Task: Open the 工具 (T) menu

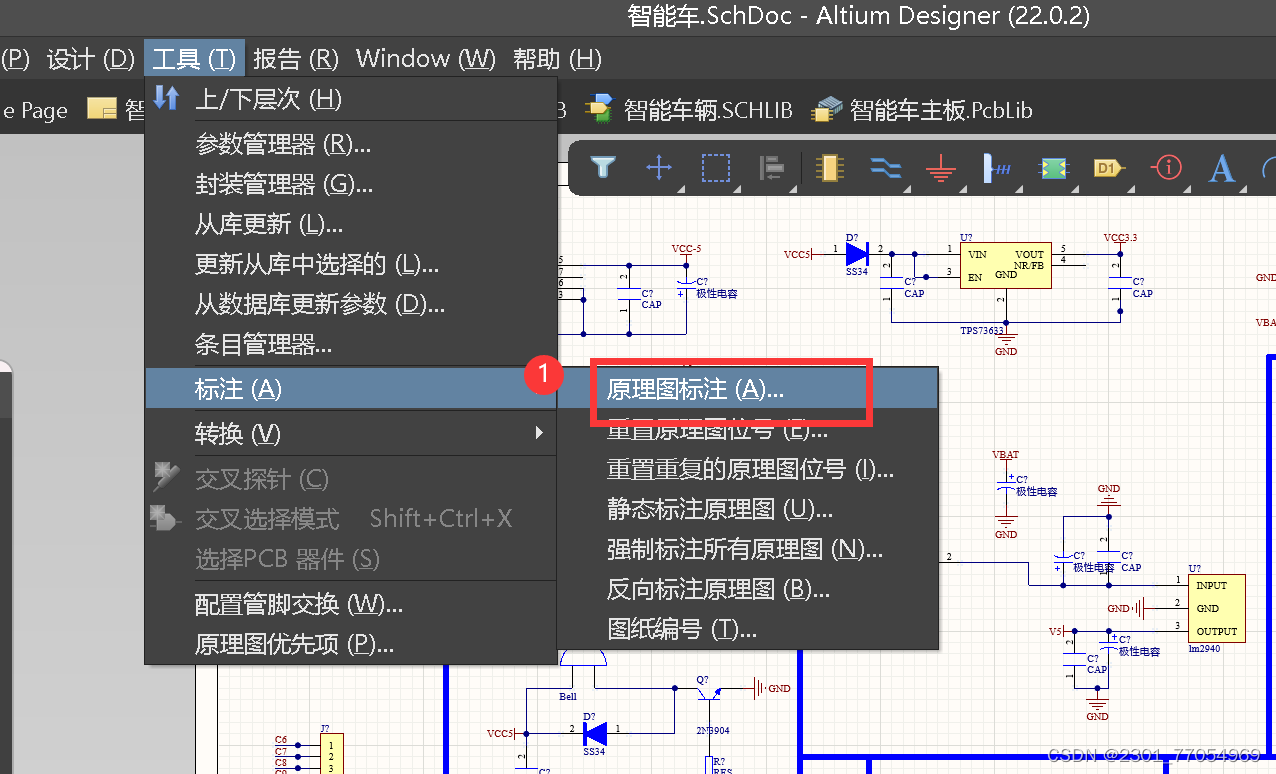Action: (x=193, y=59)
